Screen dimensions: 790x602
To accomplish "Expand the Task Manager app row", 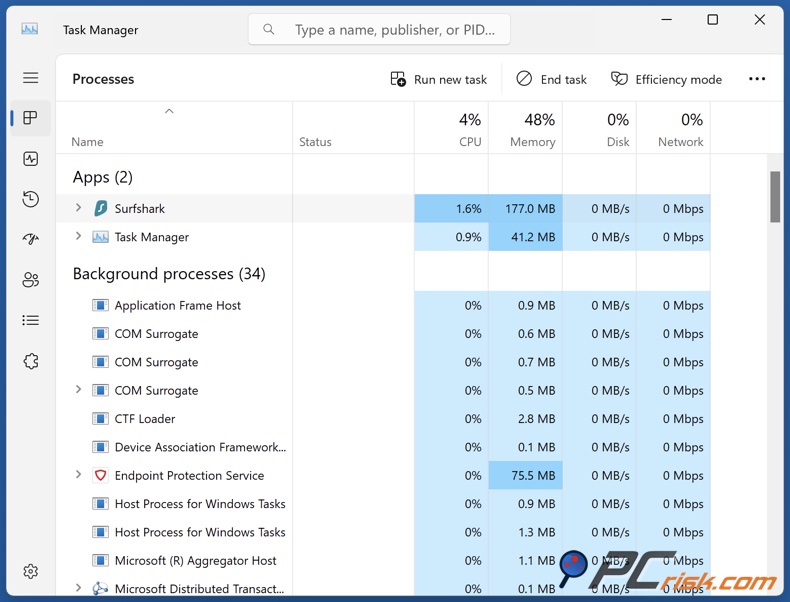I will tap(79, 237).
